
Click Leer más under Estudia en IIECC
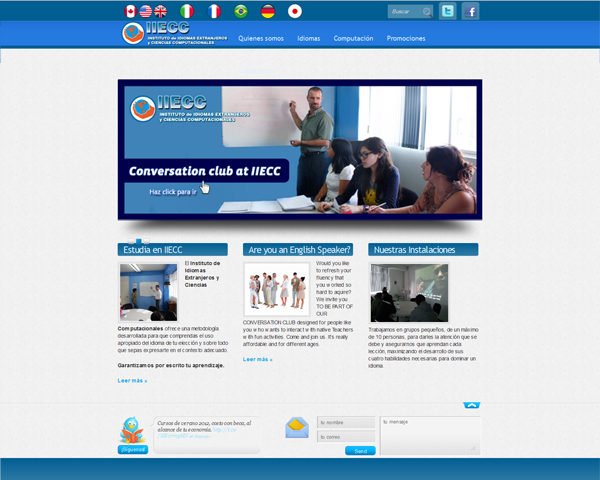pos(132,380)
